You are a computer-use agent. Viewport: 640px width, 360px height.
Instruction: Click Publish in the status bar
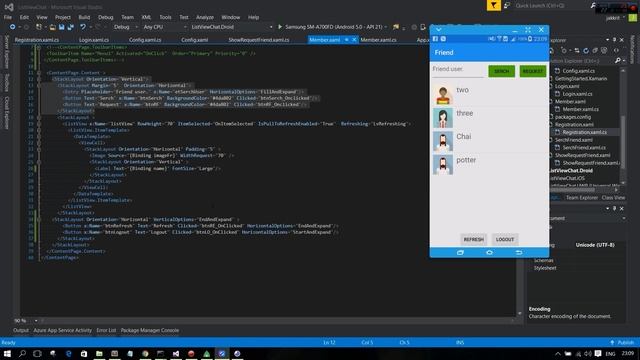(x=622, y=342)
